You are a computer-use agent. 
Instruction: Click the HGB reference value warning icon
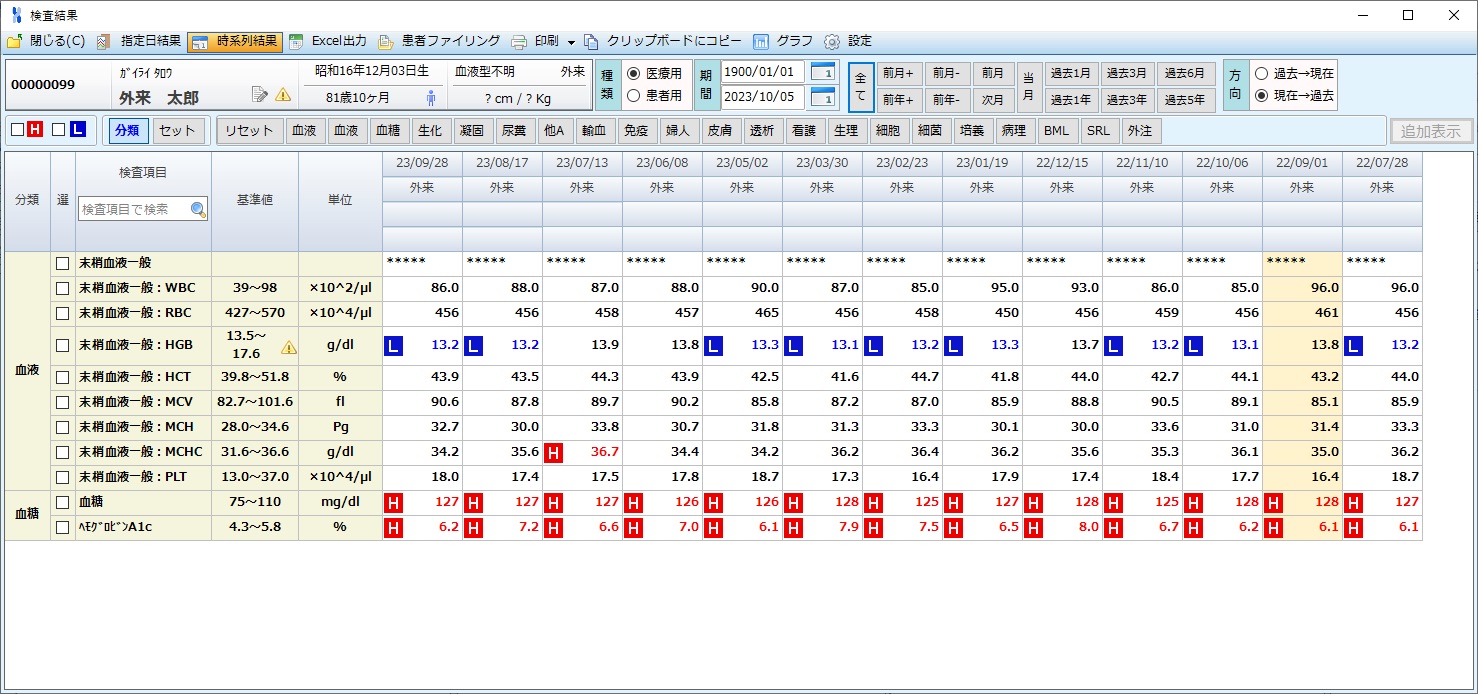289,347
